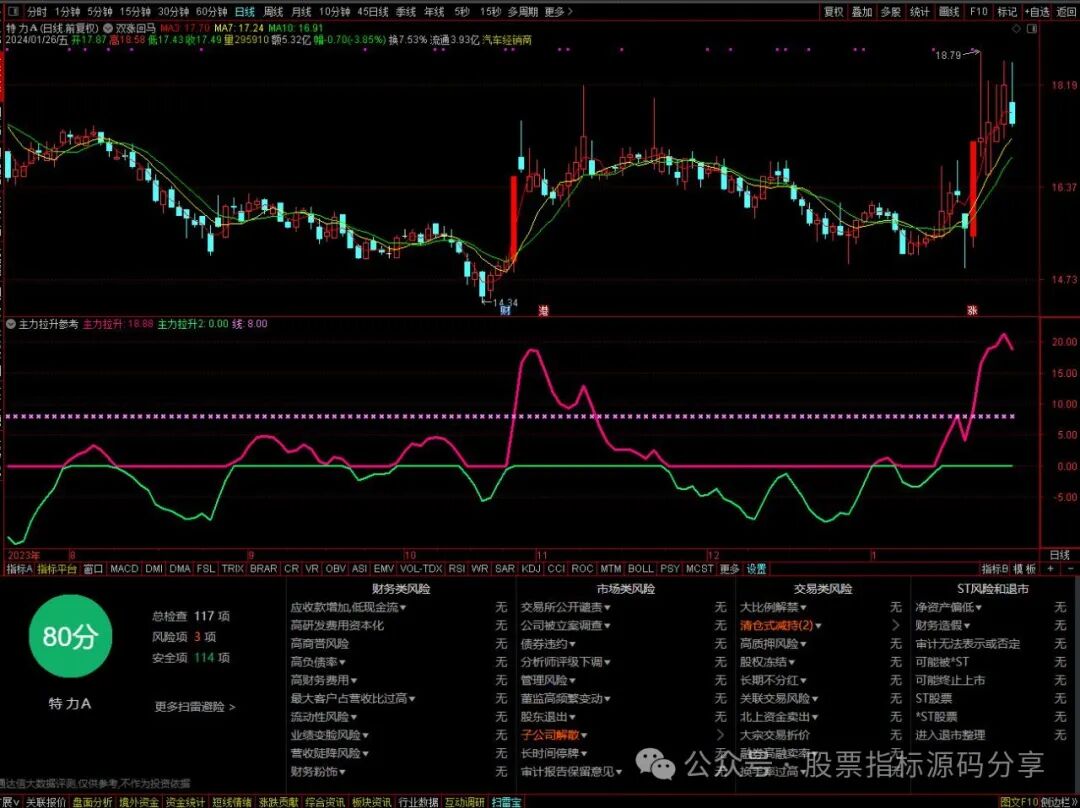1080x808 pixels.
Task: Open the 指标平台 tab
Action: (x=57, y=569)
